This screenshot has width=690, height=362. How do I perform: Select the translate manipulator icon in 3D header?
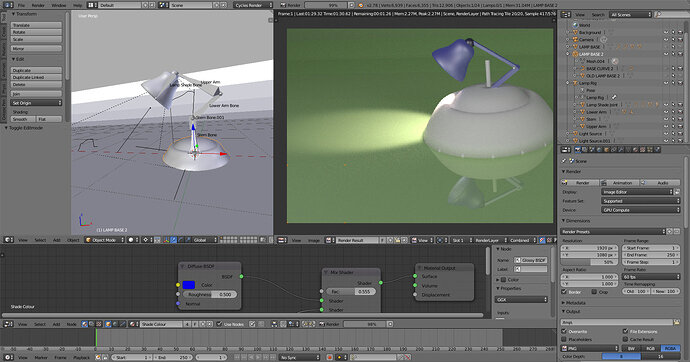coord(173,240)
